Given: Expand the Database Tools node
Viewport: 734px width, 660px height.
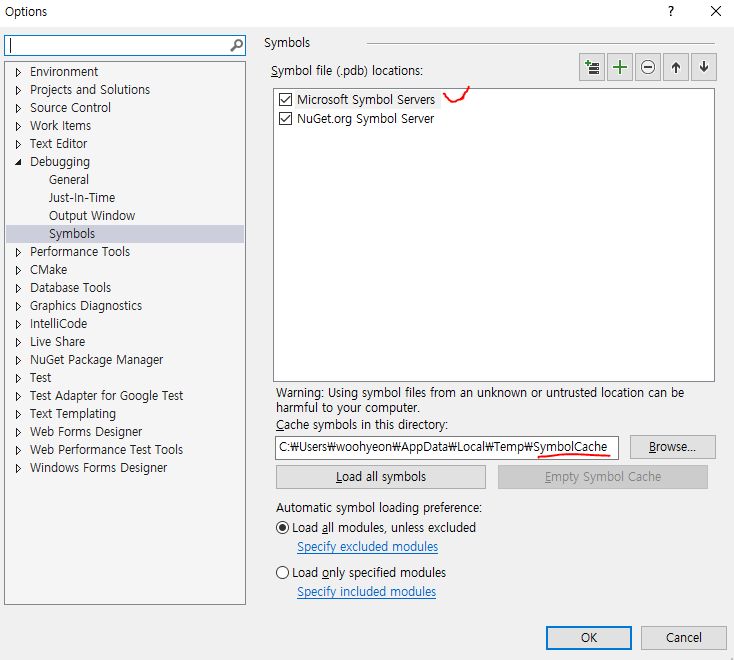Looking at the screenshot, I should [x=18, y=288].
